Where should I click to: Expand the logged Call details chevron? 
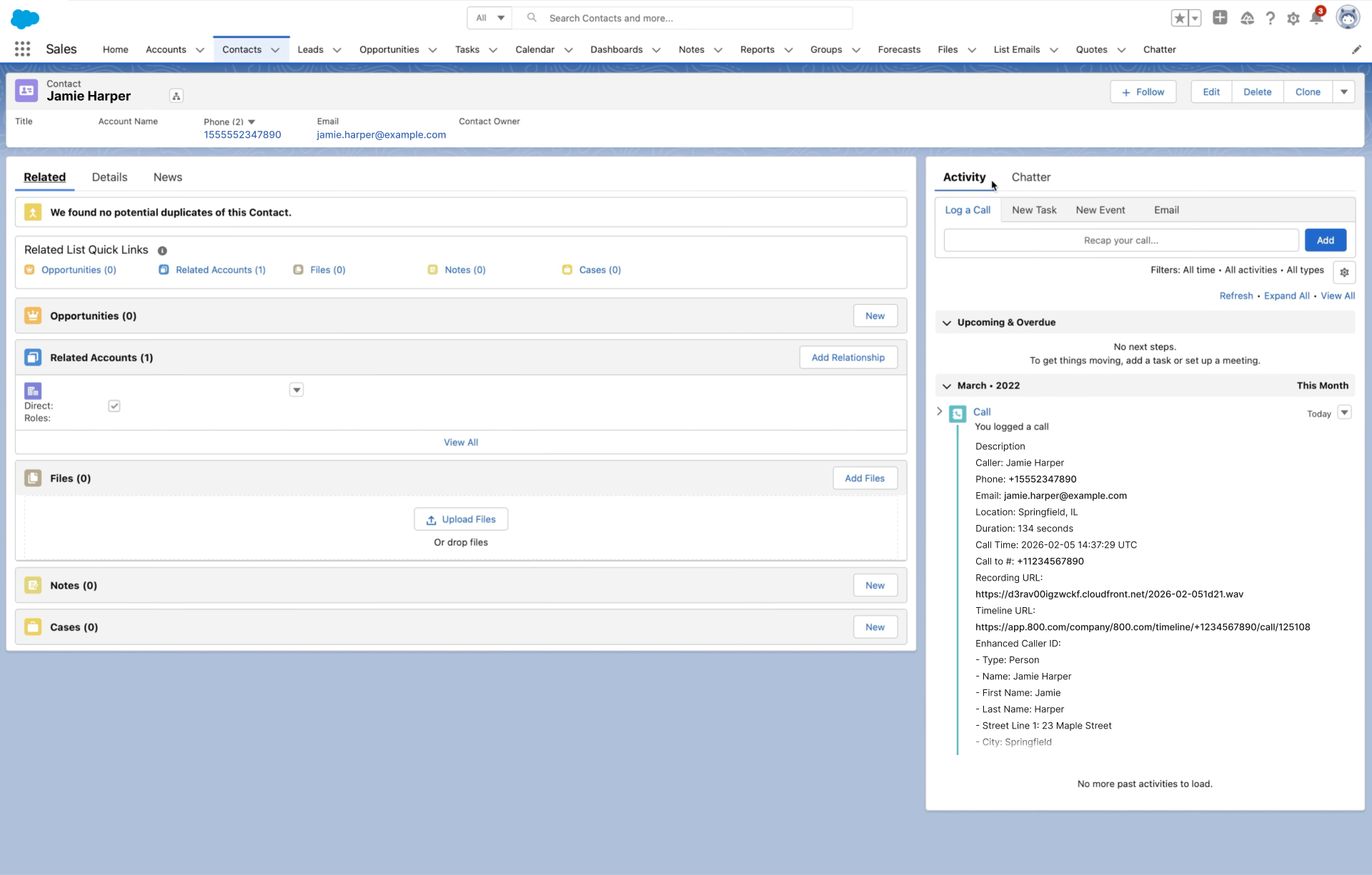coord(940,411)
